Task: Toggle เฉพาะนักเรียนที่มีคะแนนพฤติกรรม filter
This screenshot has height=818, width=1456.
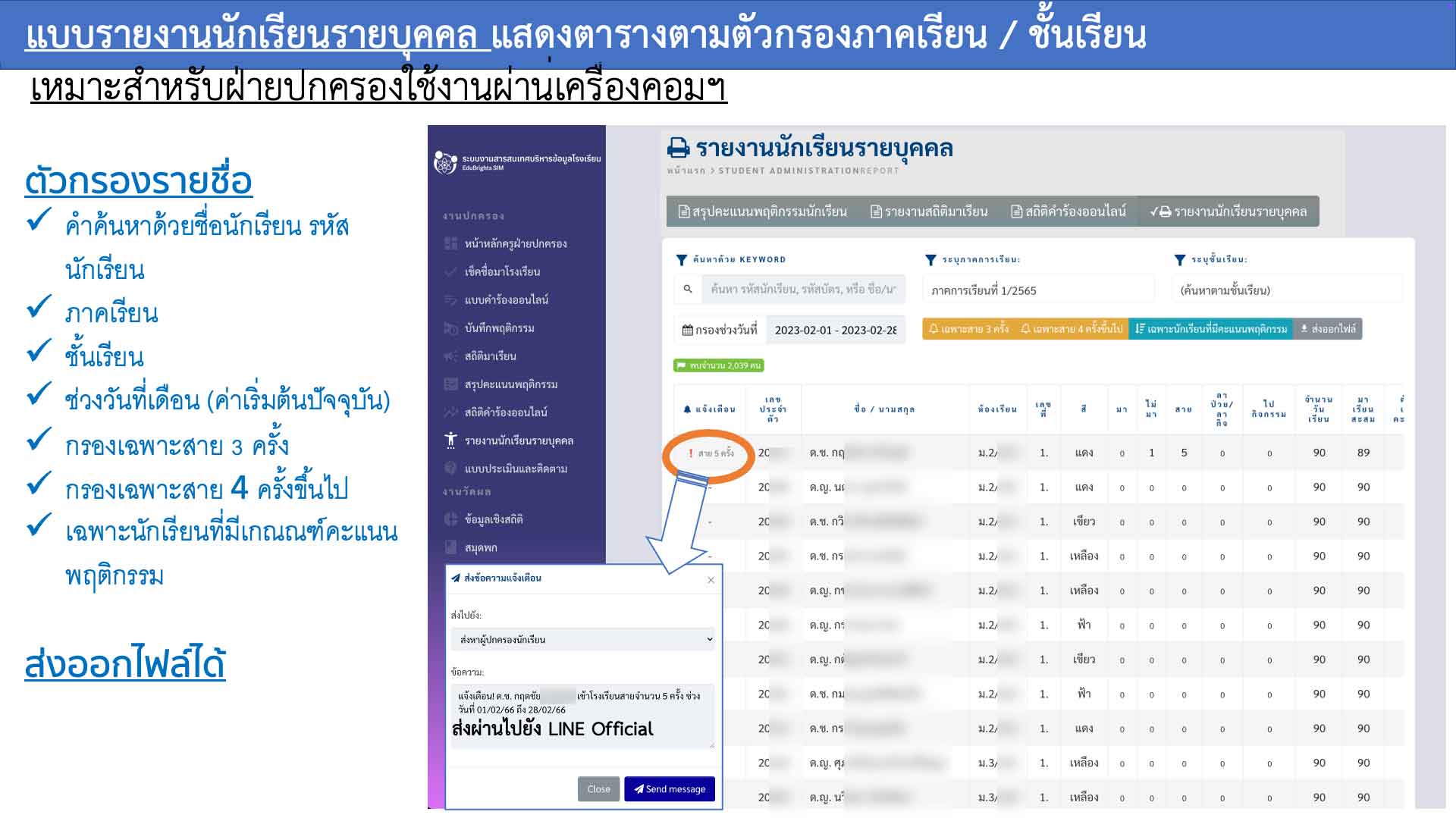Action: [1210, 329]
